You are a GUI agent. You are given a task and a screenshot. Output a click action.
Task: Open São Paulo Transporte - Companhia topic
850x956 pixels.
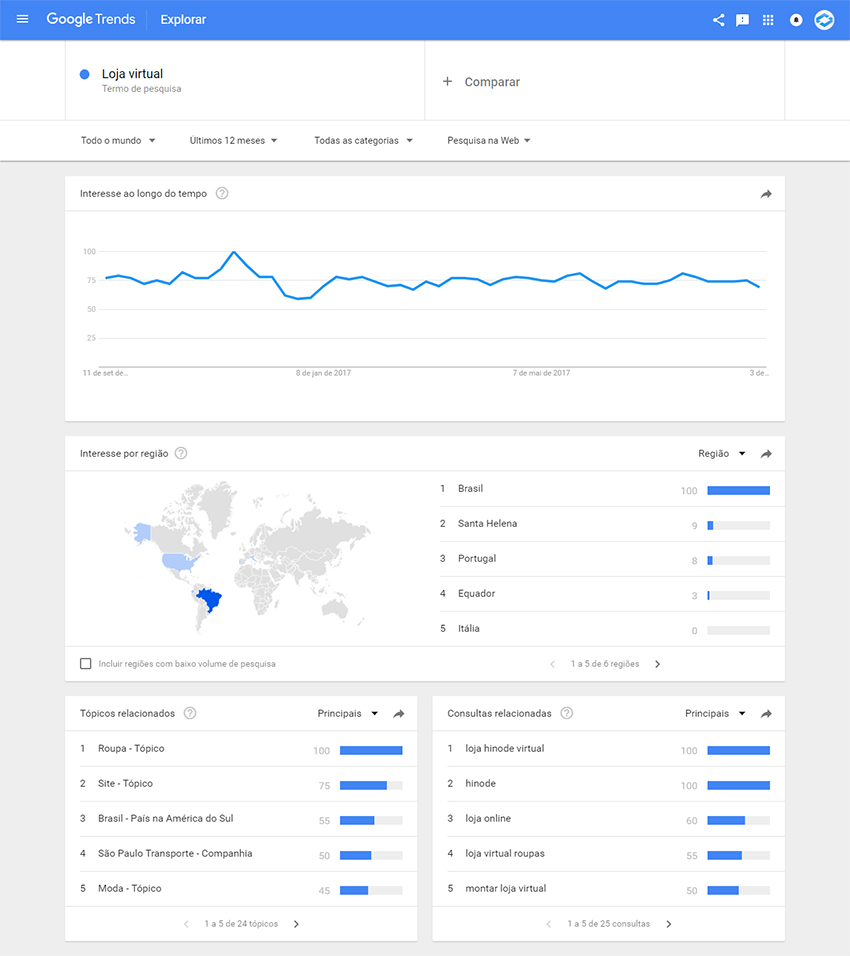(x=241, y=854)
